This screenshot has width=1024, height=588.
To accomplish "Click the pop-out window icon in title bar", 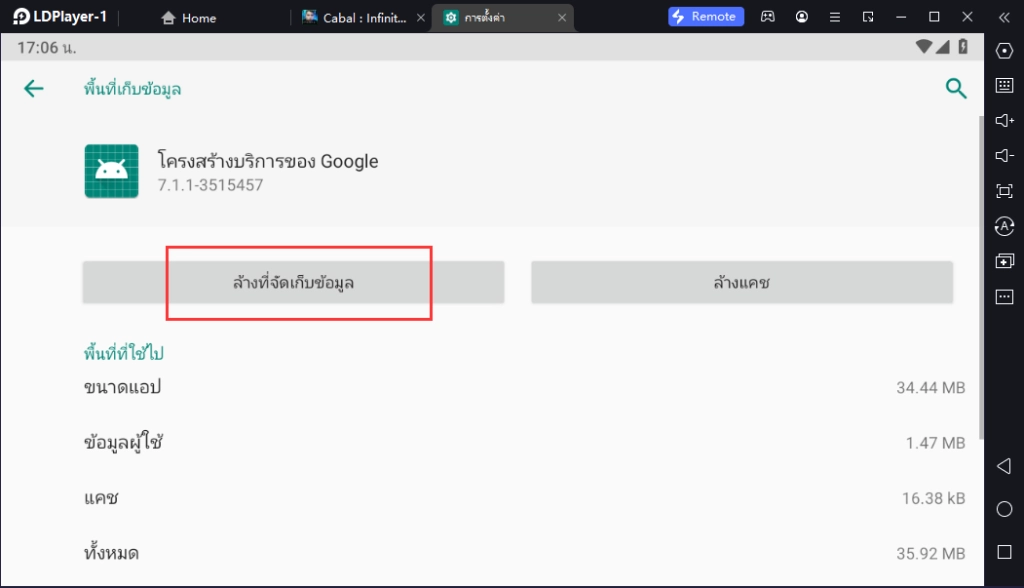I will pyautogui.click(x=868, y=17).
